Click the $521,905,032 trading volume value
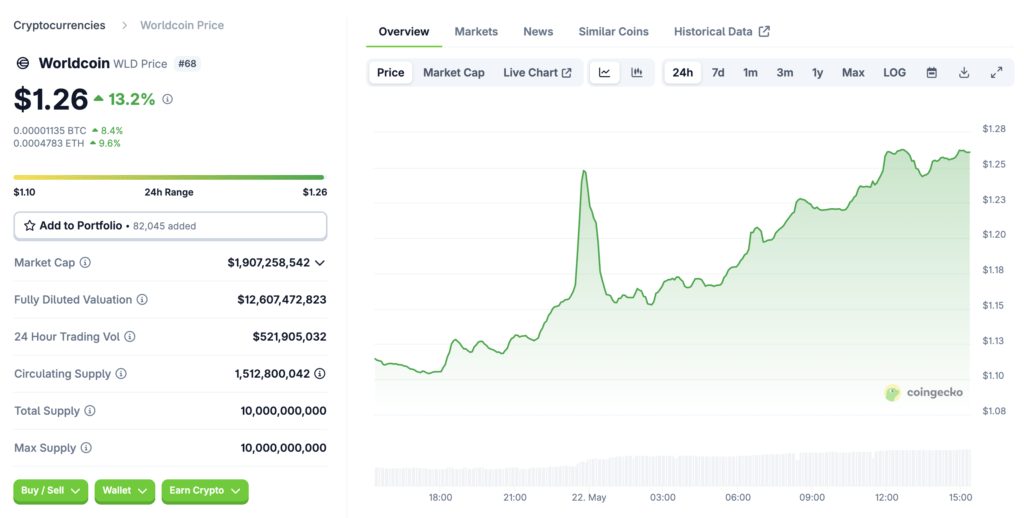1024x518 pixels. tap(289, 337)
